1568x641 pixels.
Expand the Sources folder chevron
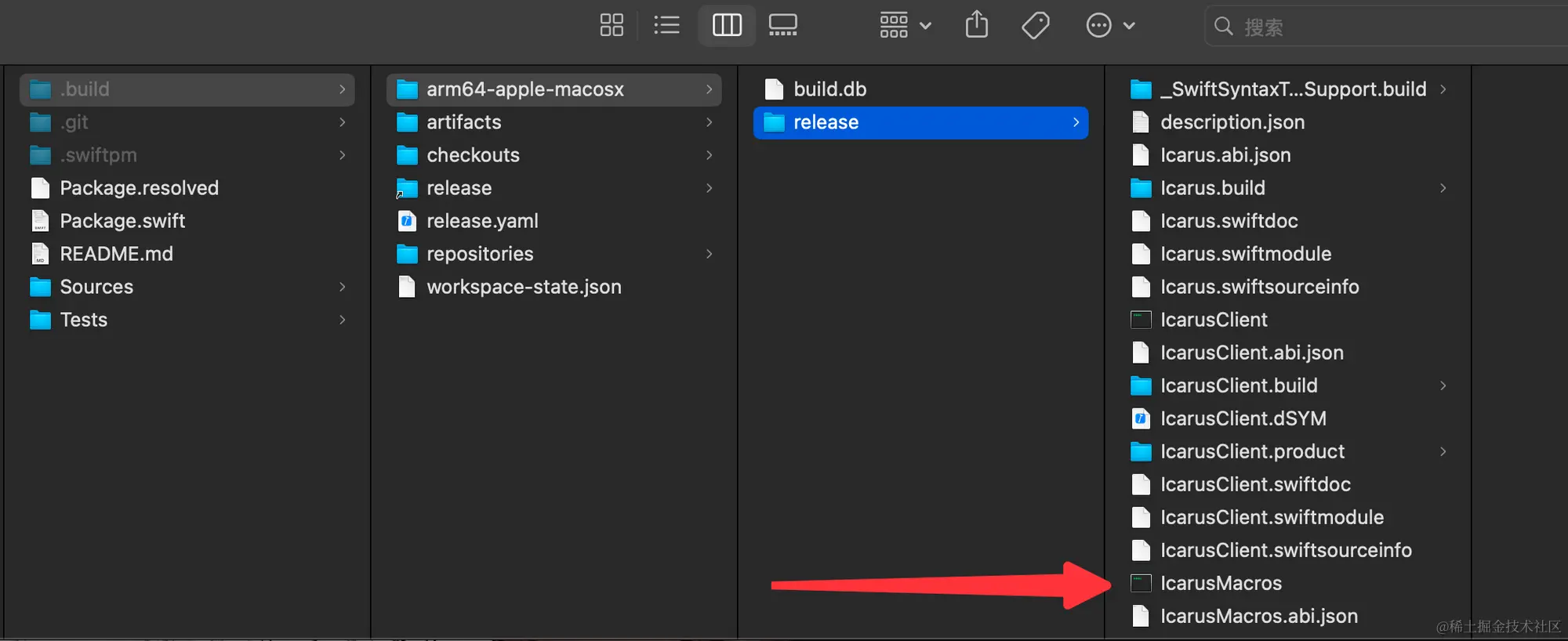pos(343,287)
